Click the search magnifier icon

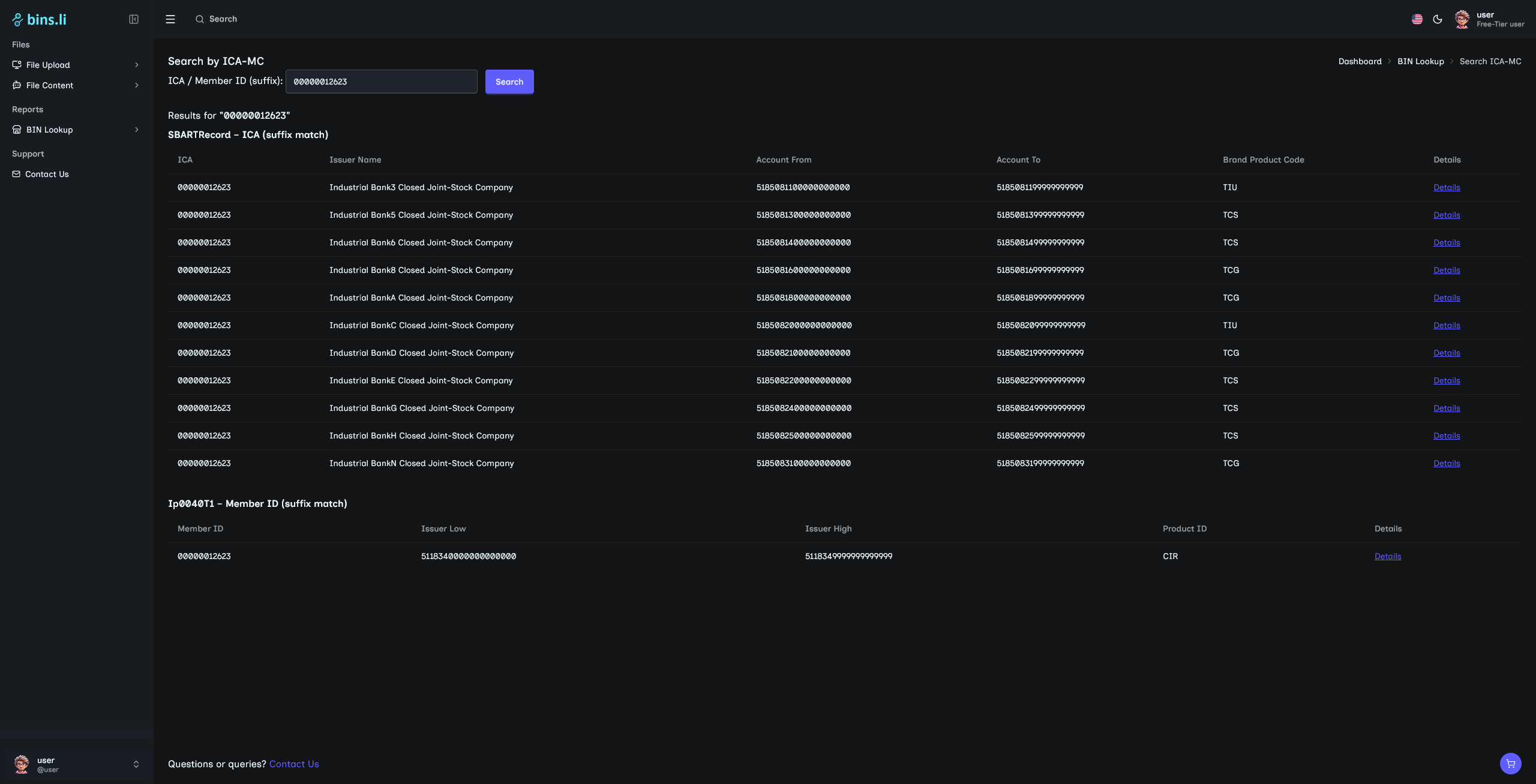coord(200,19)
